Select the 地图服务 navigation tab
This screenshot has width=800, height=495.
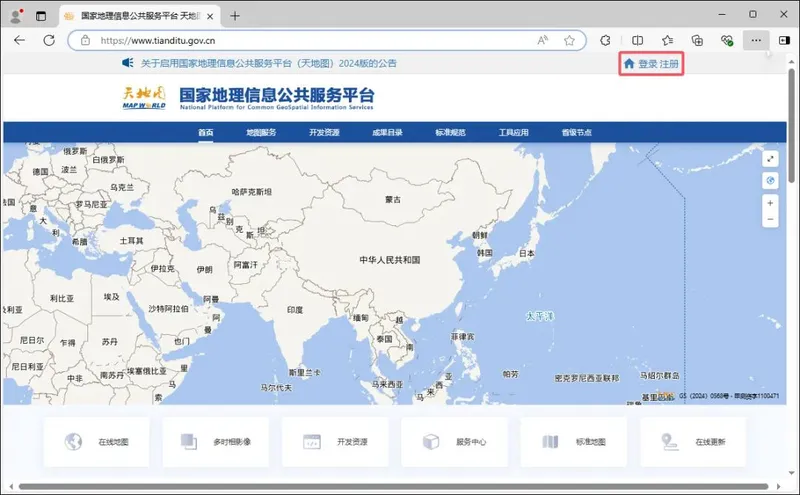(x=261, y=132)
